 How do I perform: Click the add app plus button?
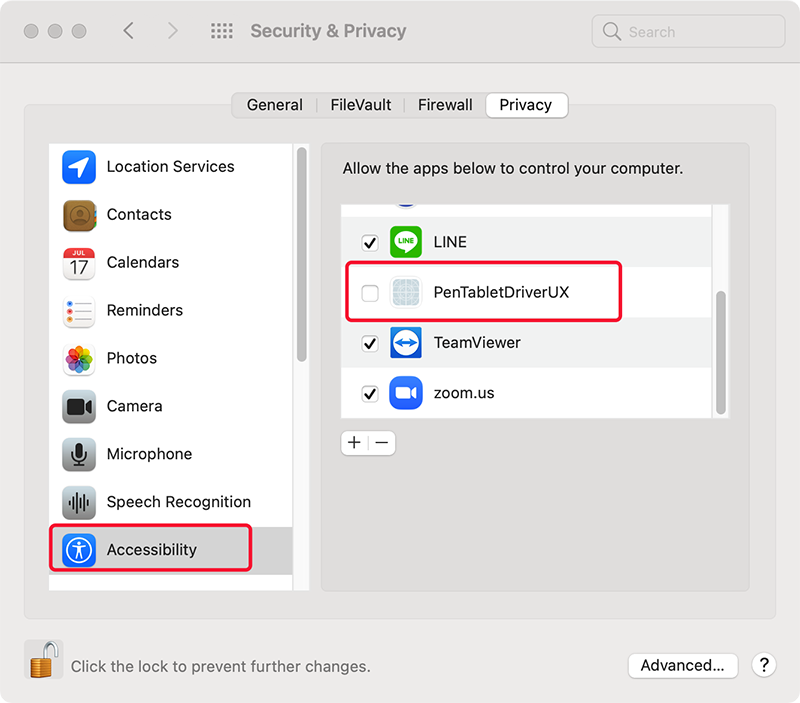coord(355,443)
